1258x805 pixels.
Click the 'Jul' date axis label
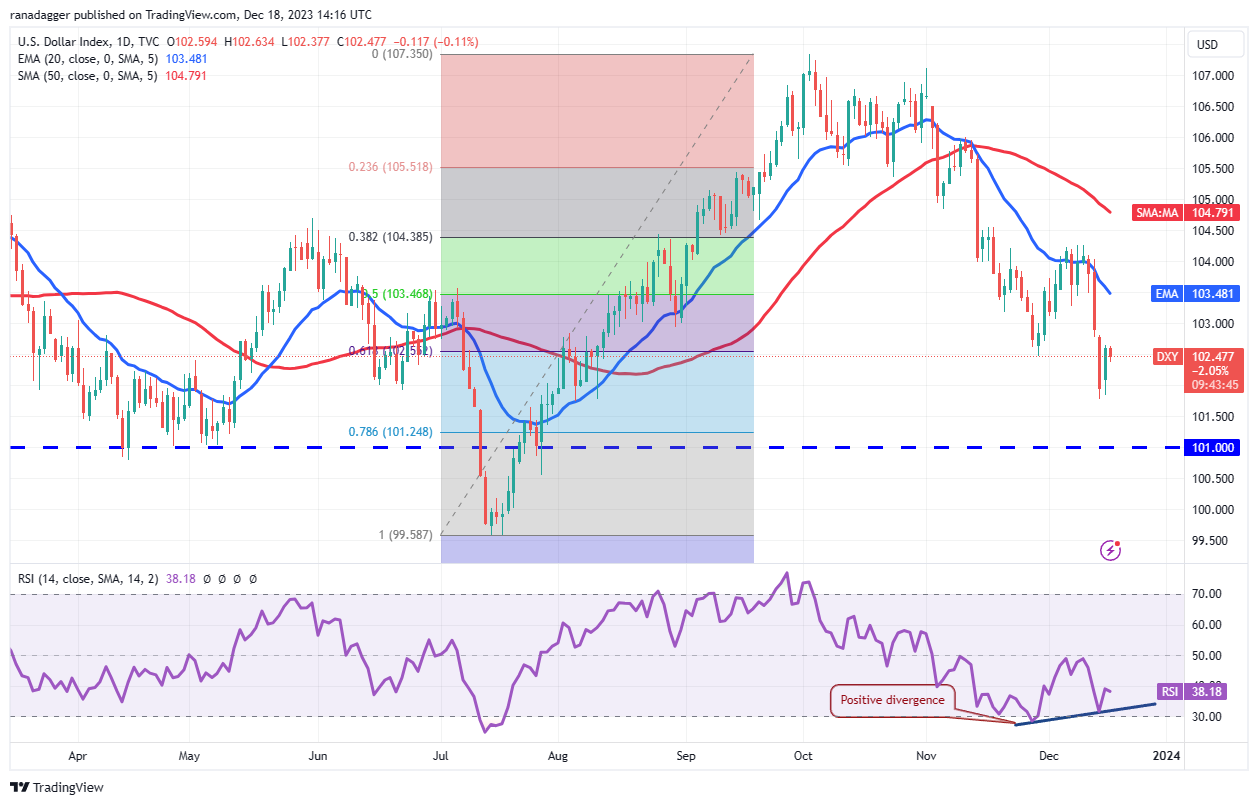[x=441, y=757]
